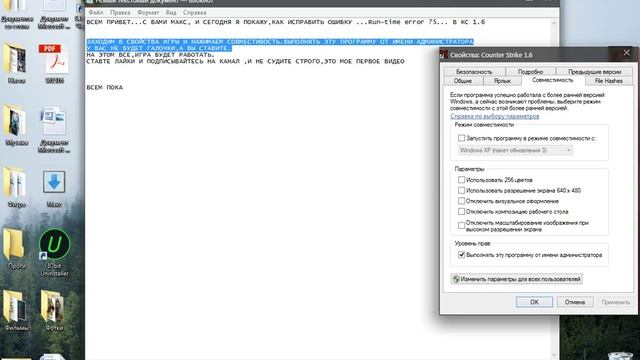Close the Counter Strike 1.6 properties dialog
640x360 pixels.
[x=627, y=53]
